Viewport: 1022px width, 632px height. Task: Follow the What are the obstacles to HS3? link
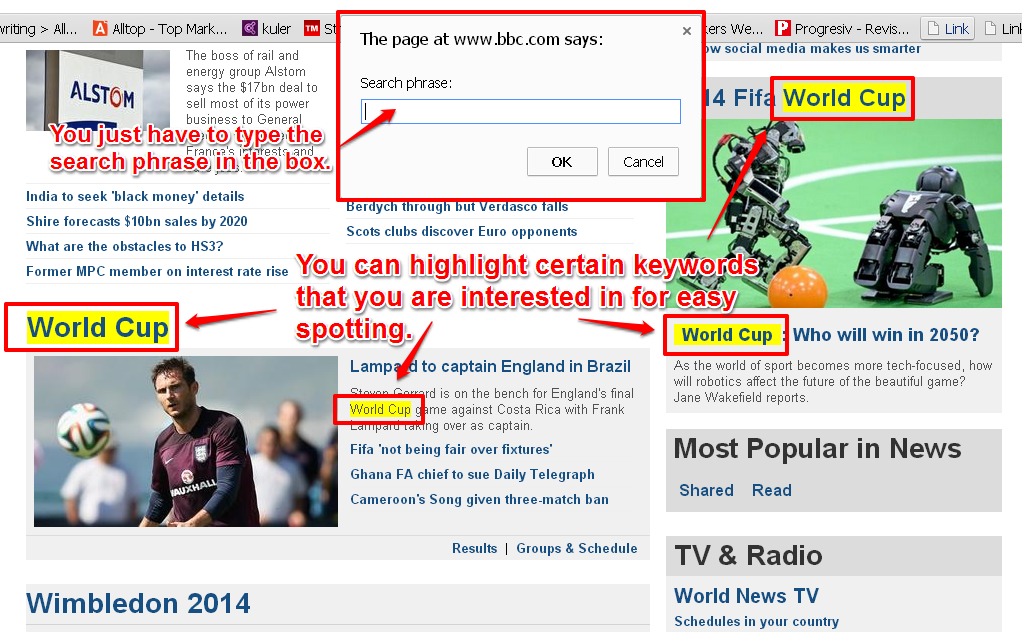[x=124, y=246]
